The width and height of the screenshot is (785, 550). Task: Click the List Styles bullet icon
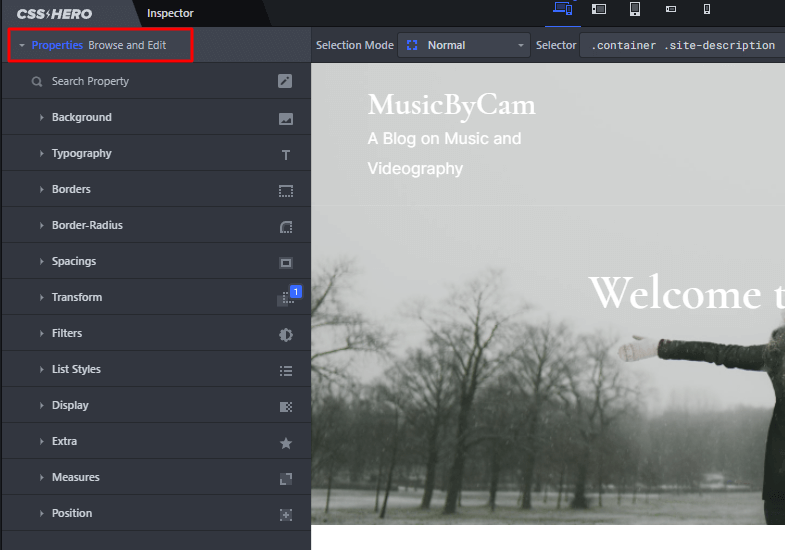pyautogui.click(x=286, y=371)
